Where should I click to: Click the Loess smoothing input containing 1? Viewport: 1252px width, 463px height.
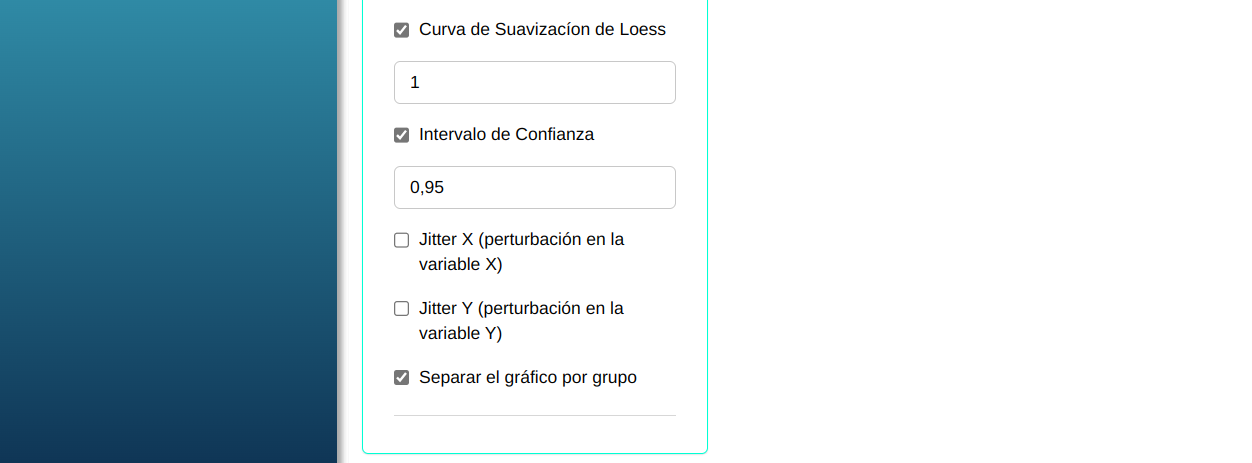pos(534,82)
